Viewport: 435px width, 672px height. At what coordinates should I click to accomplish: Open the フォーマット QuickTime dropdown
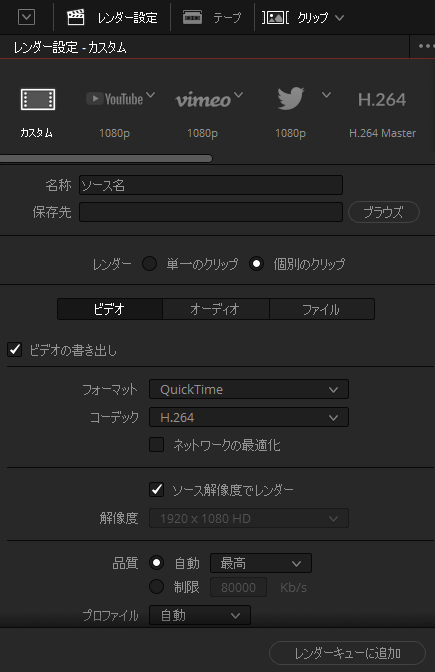249,390
